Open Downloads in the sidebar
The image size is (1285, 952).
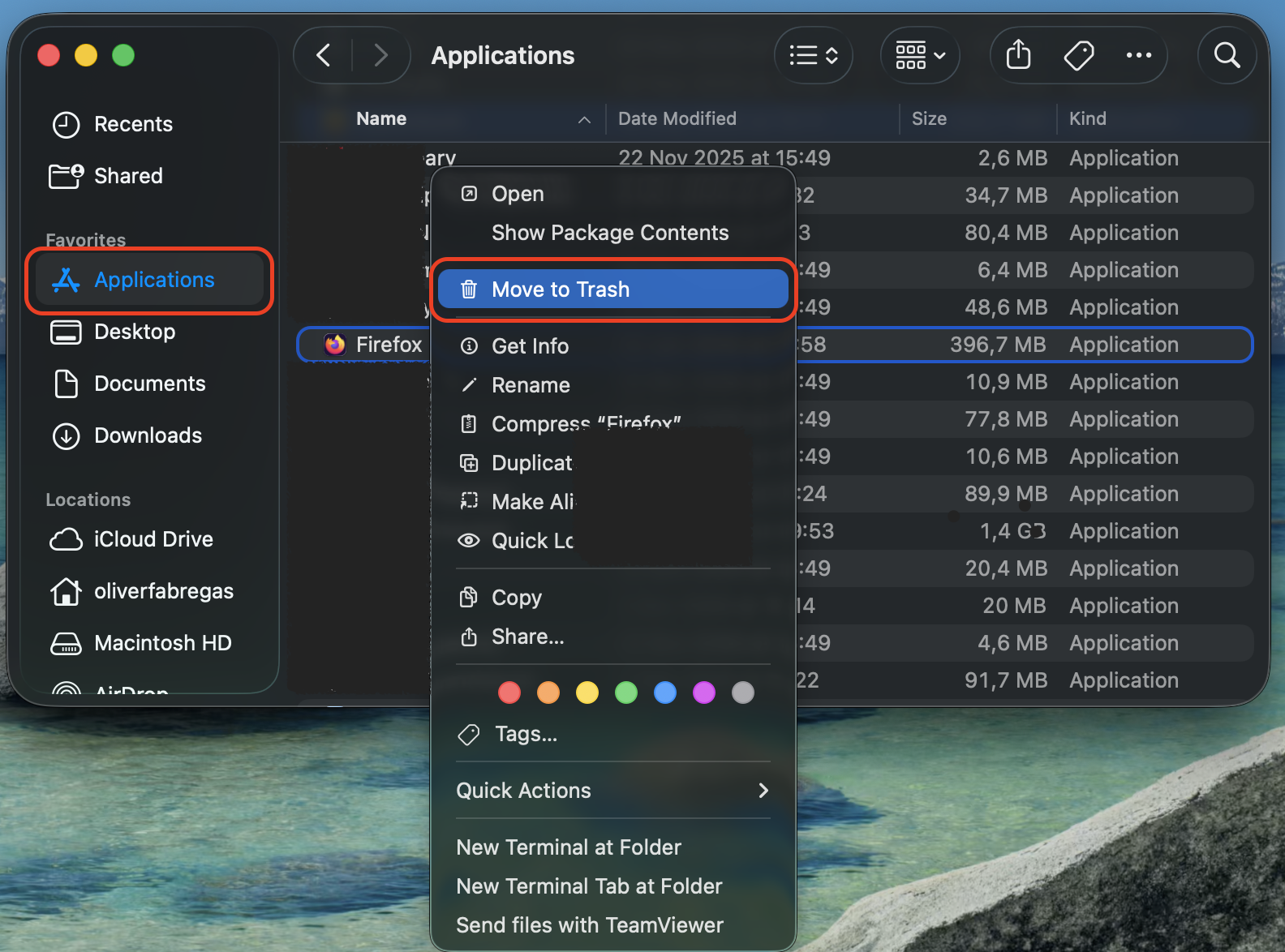click(x=149, y=435)
